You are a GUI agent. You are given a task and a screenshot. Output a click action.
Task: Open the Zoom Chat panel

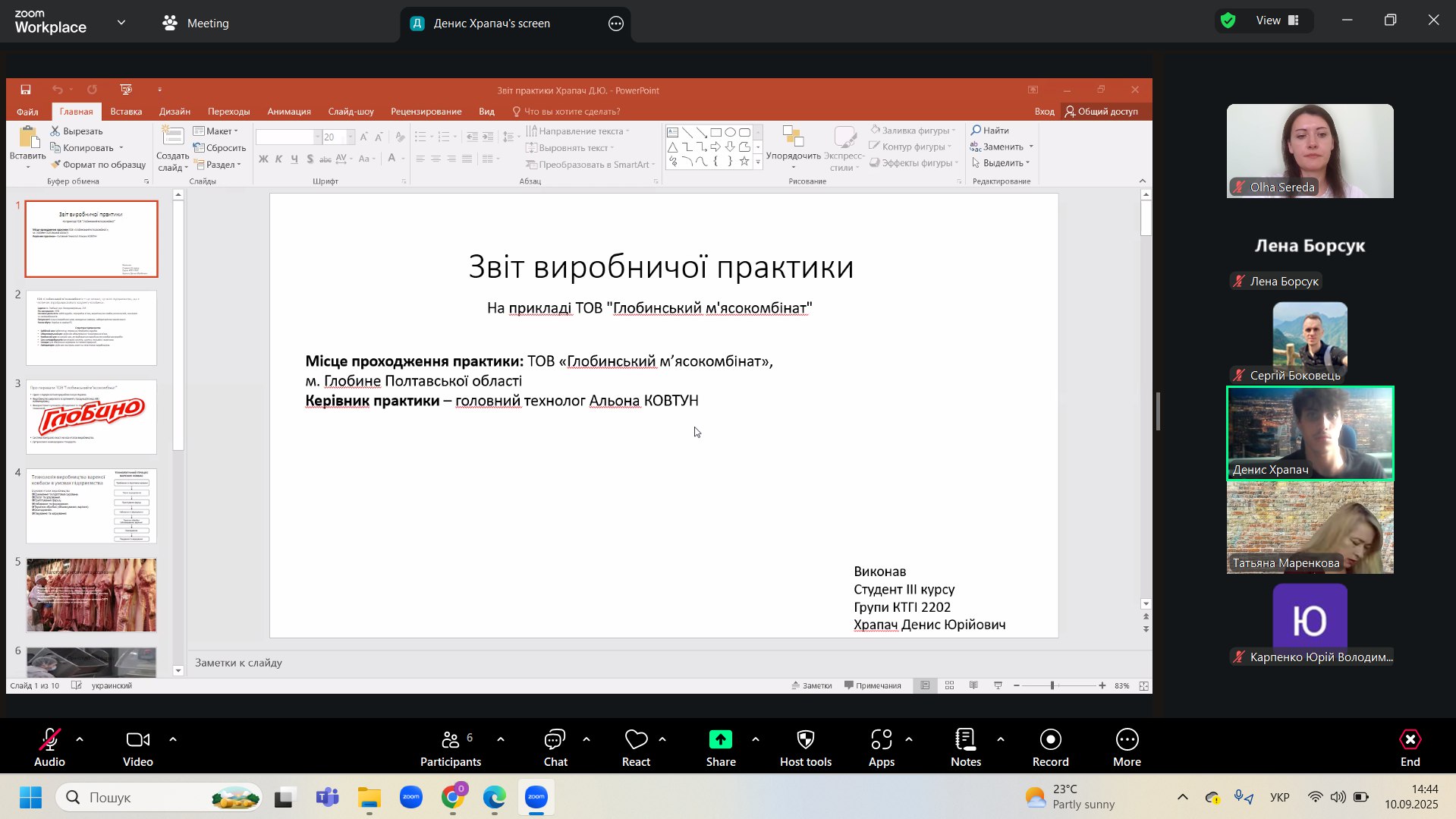point(555,748)
